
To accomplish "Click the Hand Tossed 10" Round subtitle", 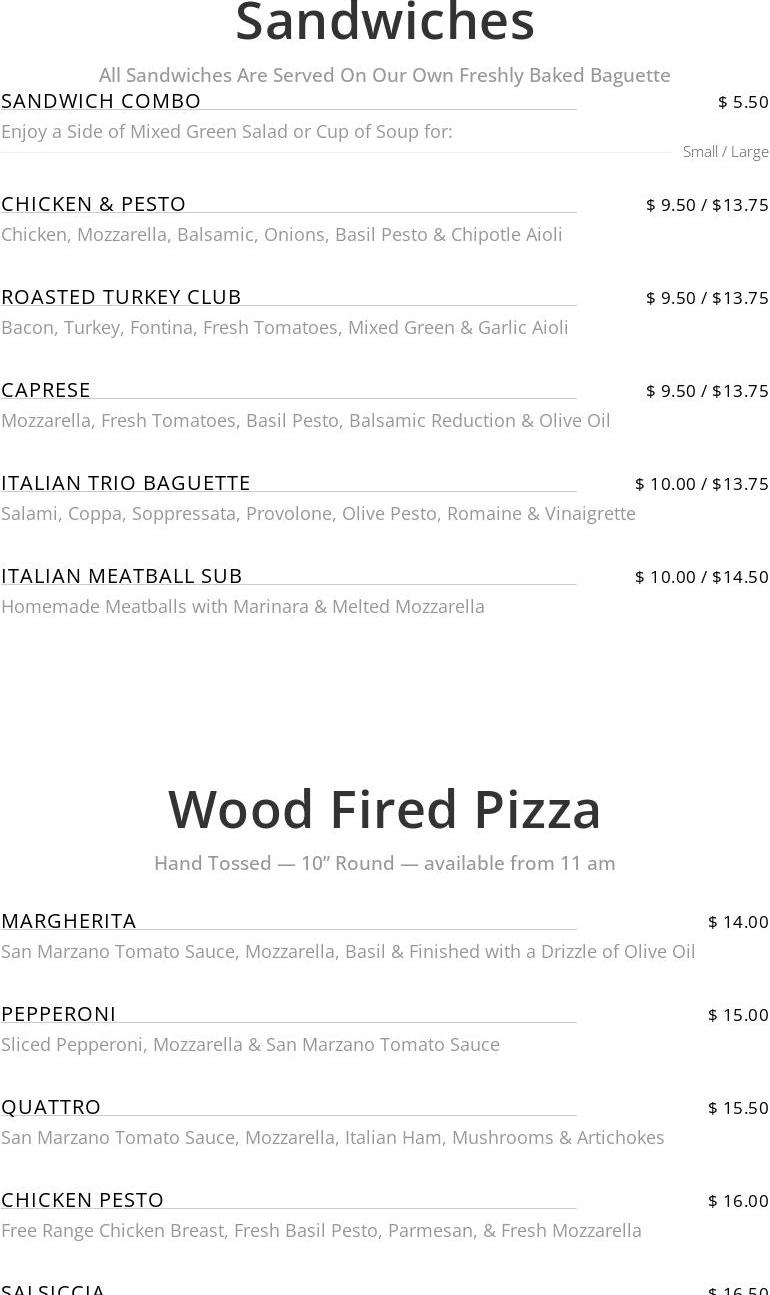I will tap(385, 863).
